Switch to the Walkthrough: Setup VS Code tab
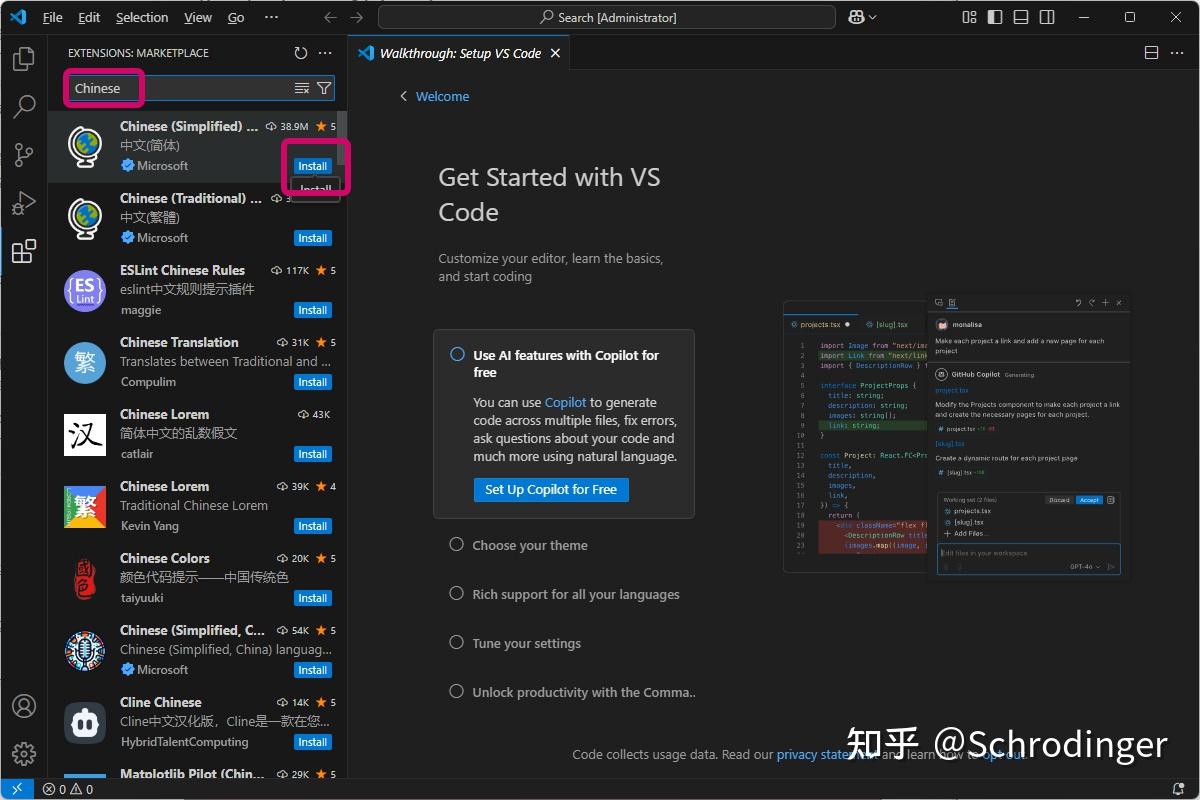1200x800 pixels. pos(458,54)
